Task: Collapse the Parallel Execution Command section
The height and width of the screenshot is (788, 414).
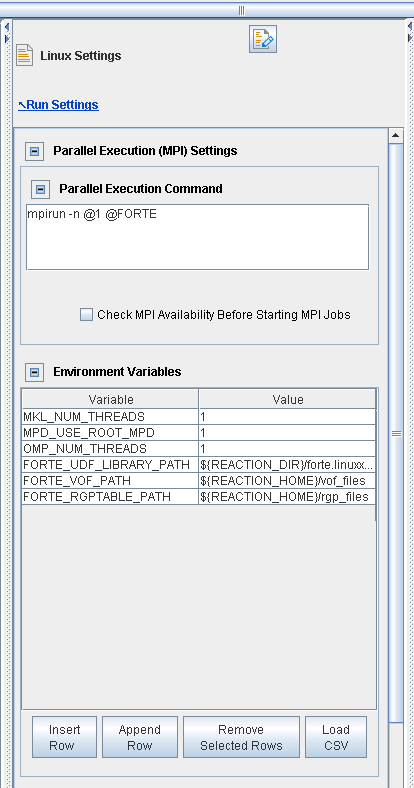Action: [41, 189]
